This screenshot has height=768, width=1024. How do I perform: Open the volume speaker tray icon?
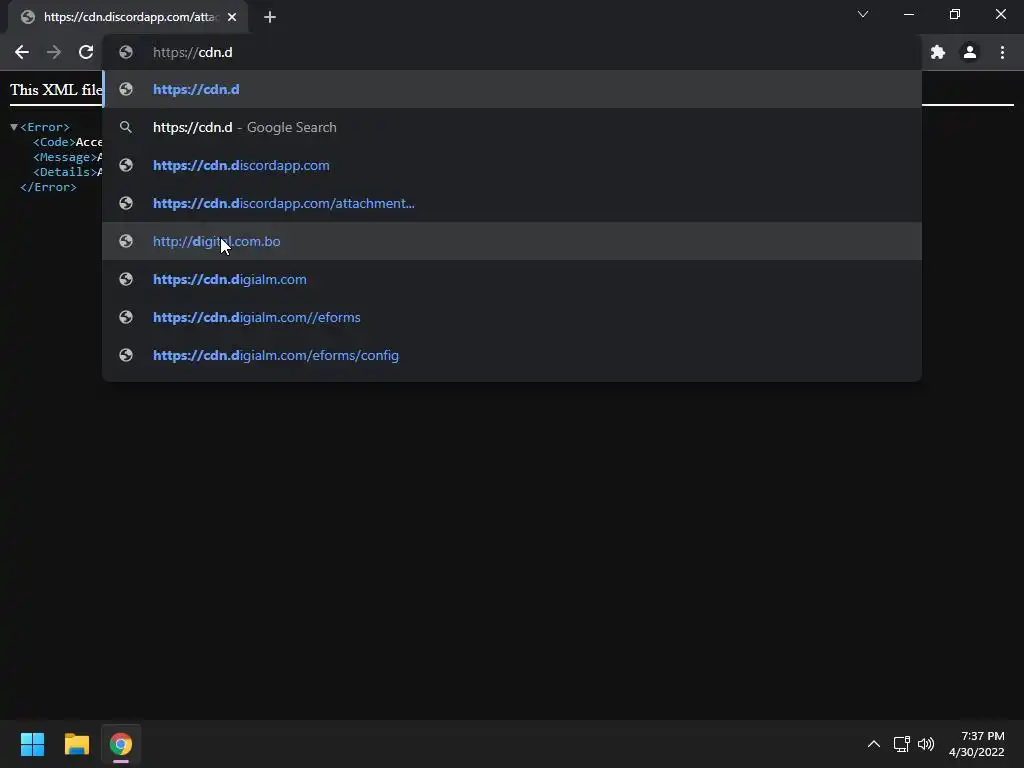pyautogui.click(x=926, y=744)
